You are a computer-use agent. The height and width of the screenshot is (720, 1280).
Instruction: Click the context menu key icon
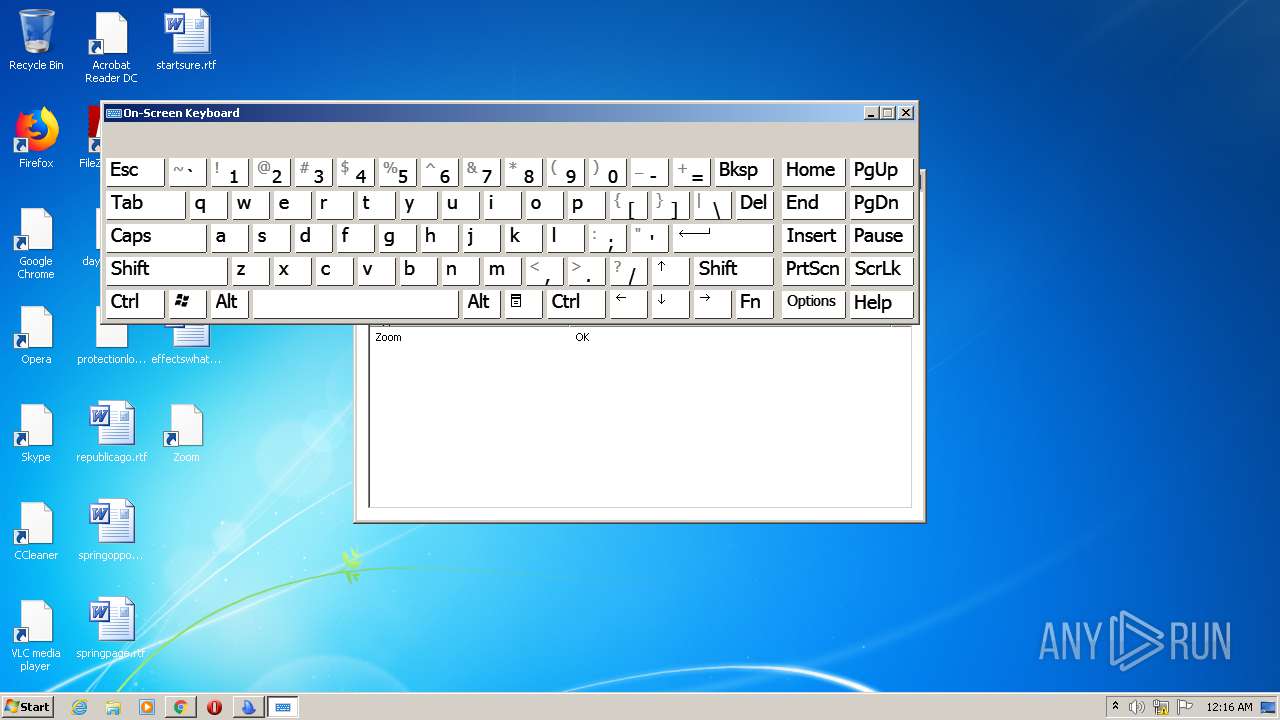[x=524, y=303]
